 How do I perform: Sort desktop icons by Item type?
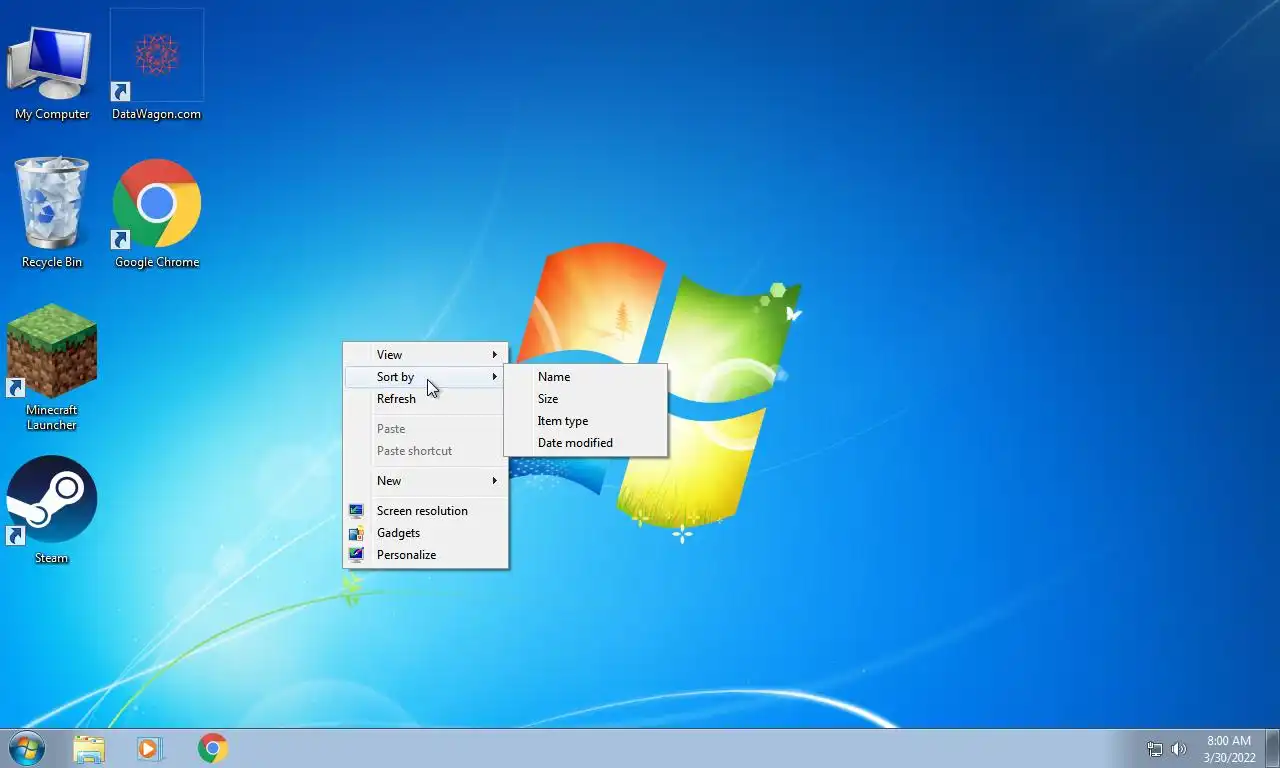(585, 421)
